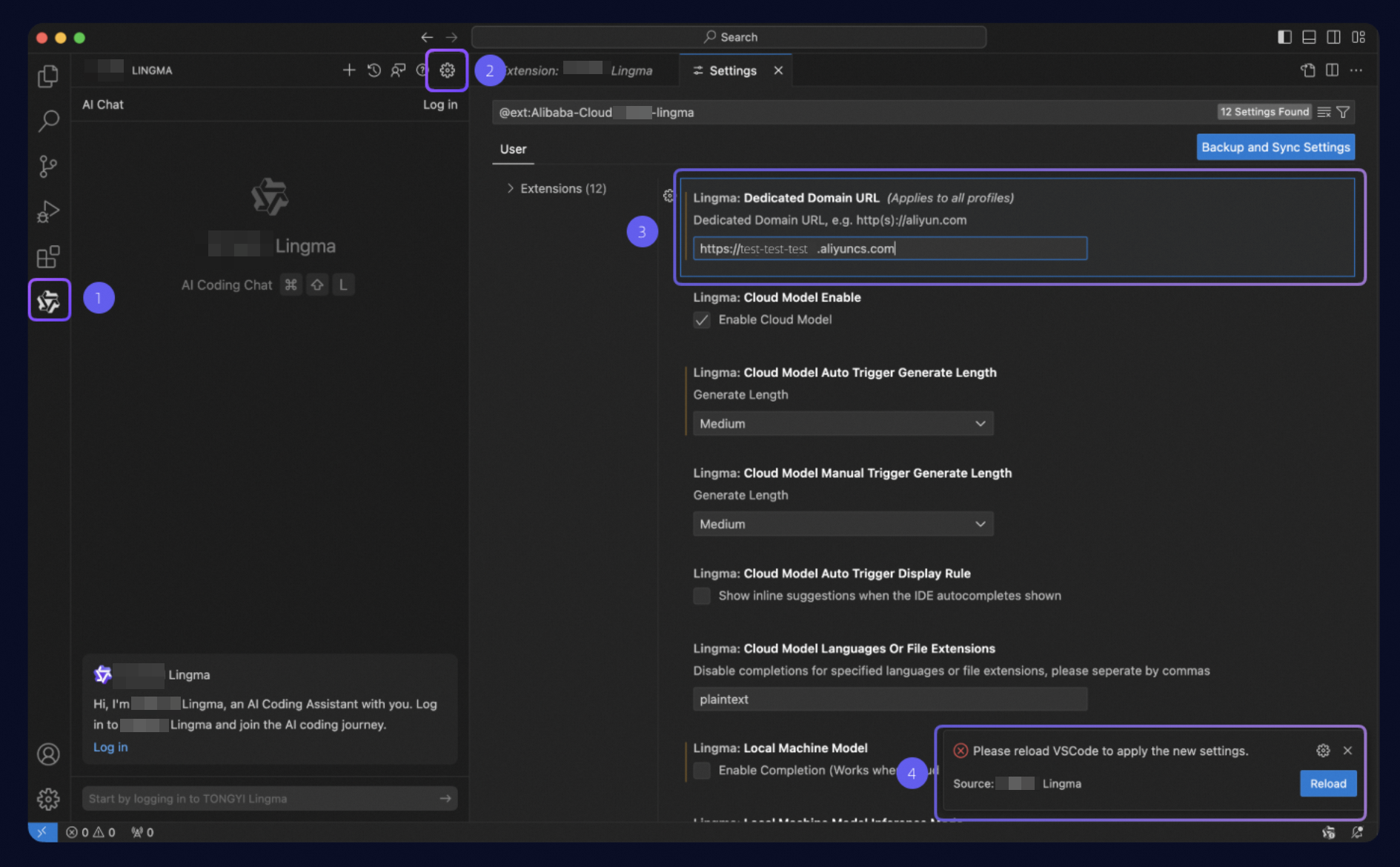Open Run and Debug view
This screenshot has height=867, width=1400.
[x=48, y=212]
